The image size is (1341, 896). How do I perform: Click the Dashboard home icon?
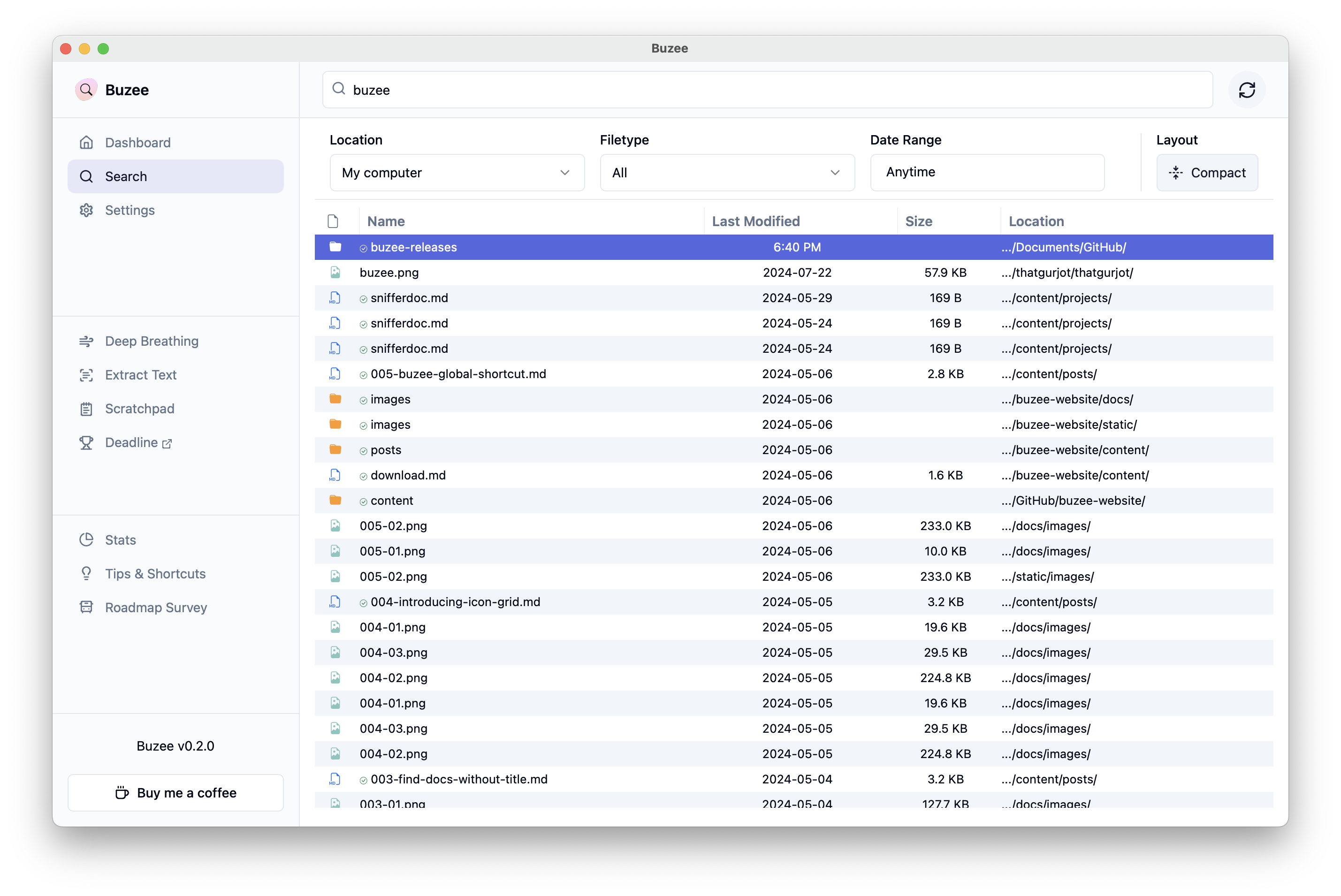(x=86, y=142)
